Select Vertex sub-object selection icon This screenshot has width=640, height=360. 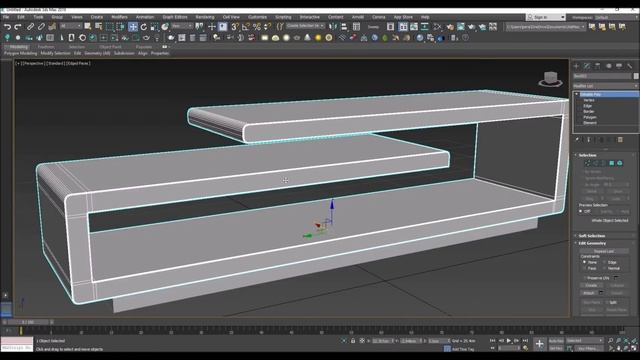point(587,163)
